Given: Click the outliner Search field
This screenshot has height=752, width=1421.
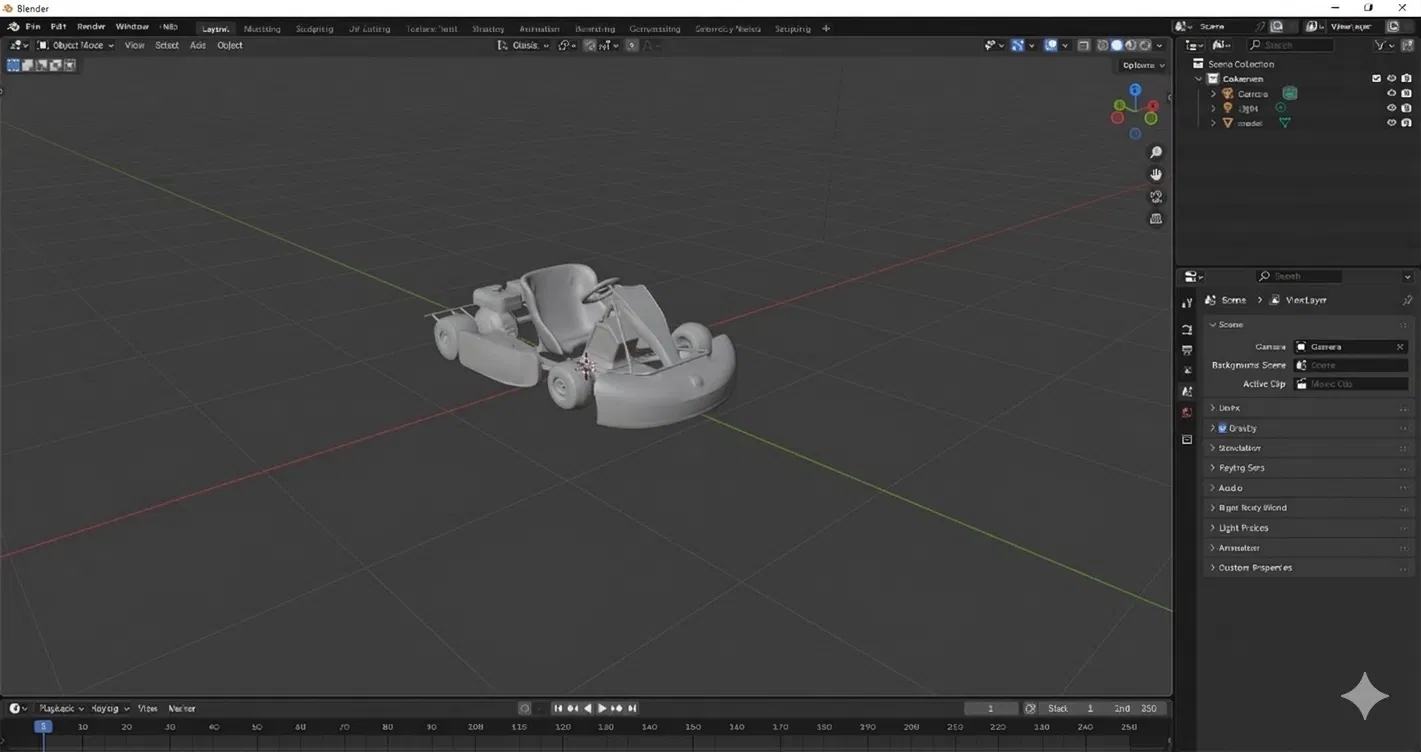Looking at the screenshot, I should (1290, 46).
